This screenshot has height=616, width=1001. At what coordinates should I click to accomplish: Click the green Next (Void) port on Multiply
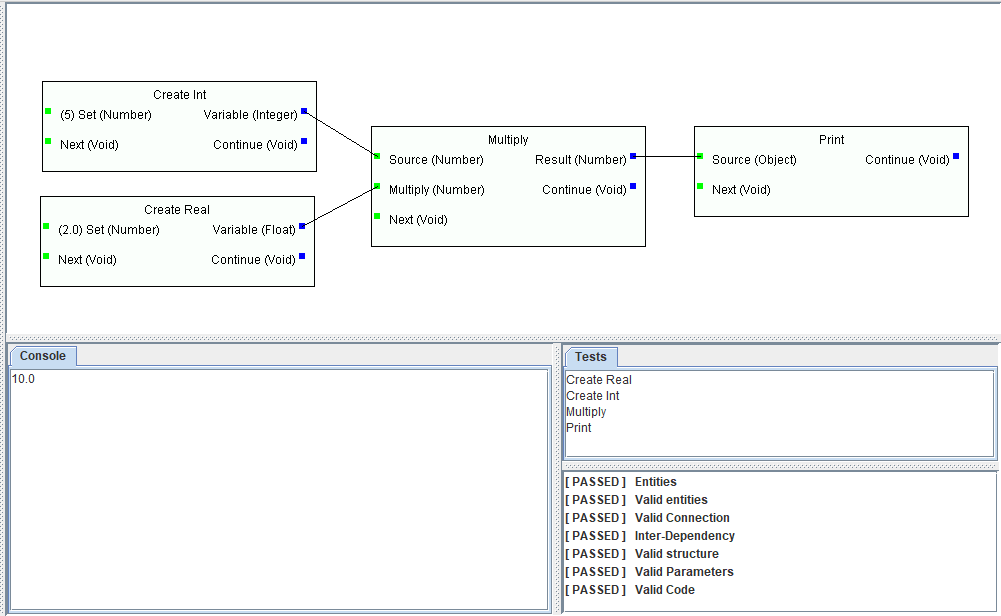[377, 216]
